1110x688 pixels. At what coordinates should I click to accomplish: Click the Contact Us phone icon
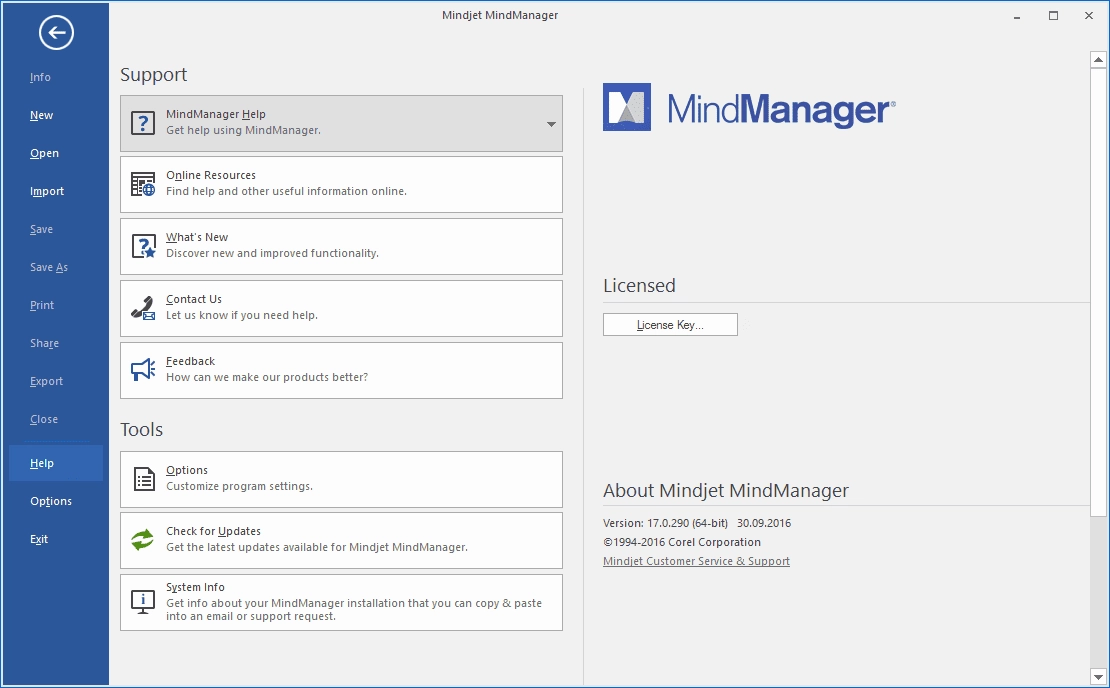click(x=143, y=308)
